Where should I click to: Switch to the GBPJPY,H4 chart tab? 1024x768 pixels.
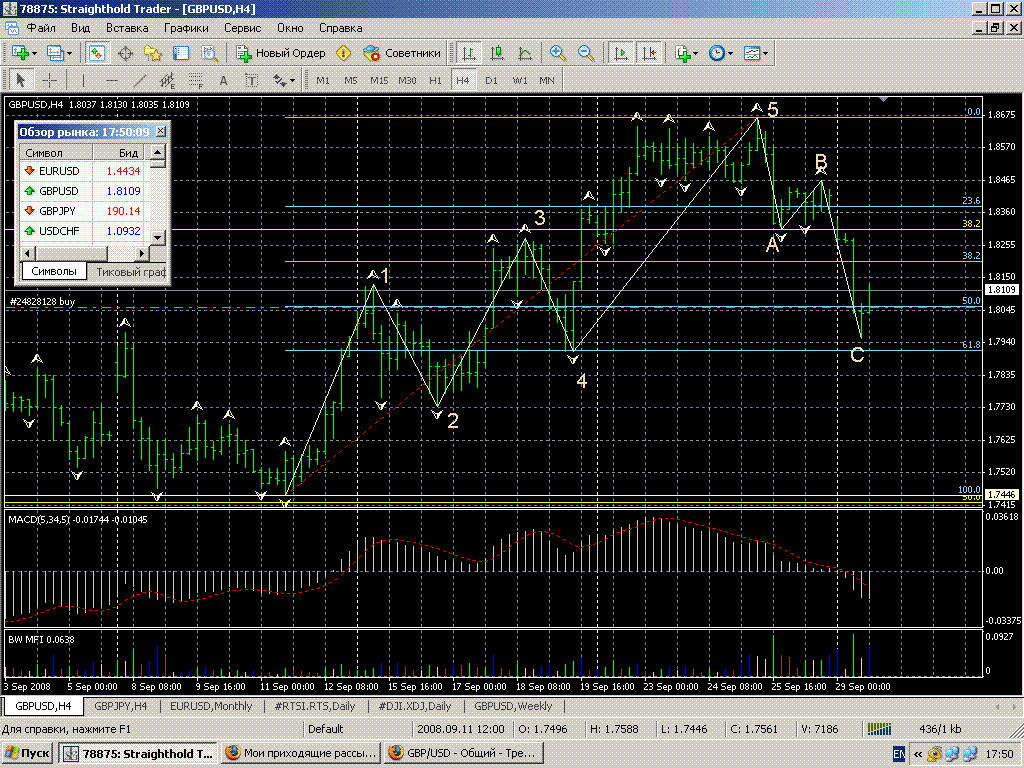pyautogui.click(x=121, y=706)
